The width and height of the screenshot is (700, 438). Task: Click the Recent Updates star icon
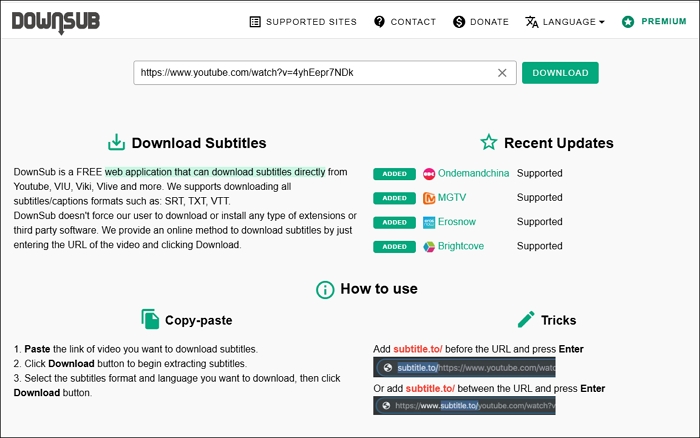pyautogui.click(x=489, y=142)
